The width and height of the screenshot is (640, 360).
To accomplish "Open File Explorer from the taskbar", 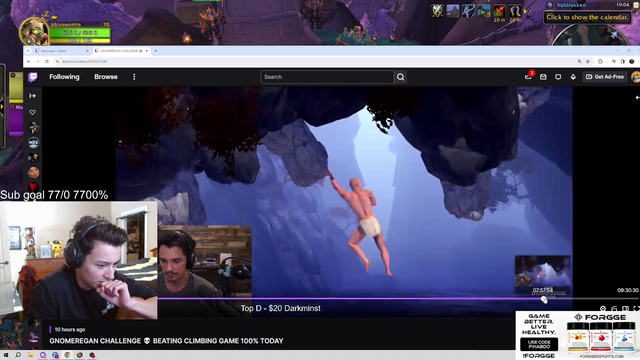I will [31, 355].
